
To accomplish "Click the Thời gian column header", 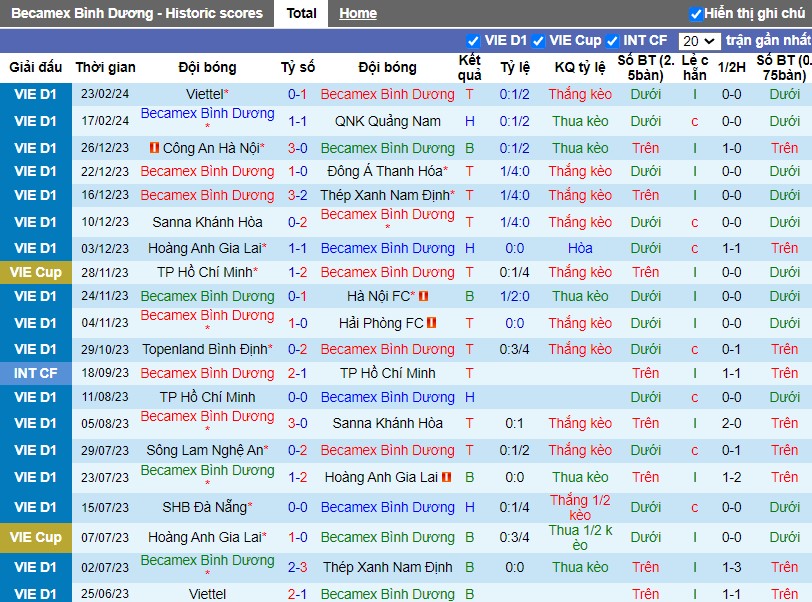I will coord(106,67).
